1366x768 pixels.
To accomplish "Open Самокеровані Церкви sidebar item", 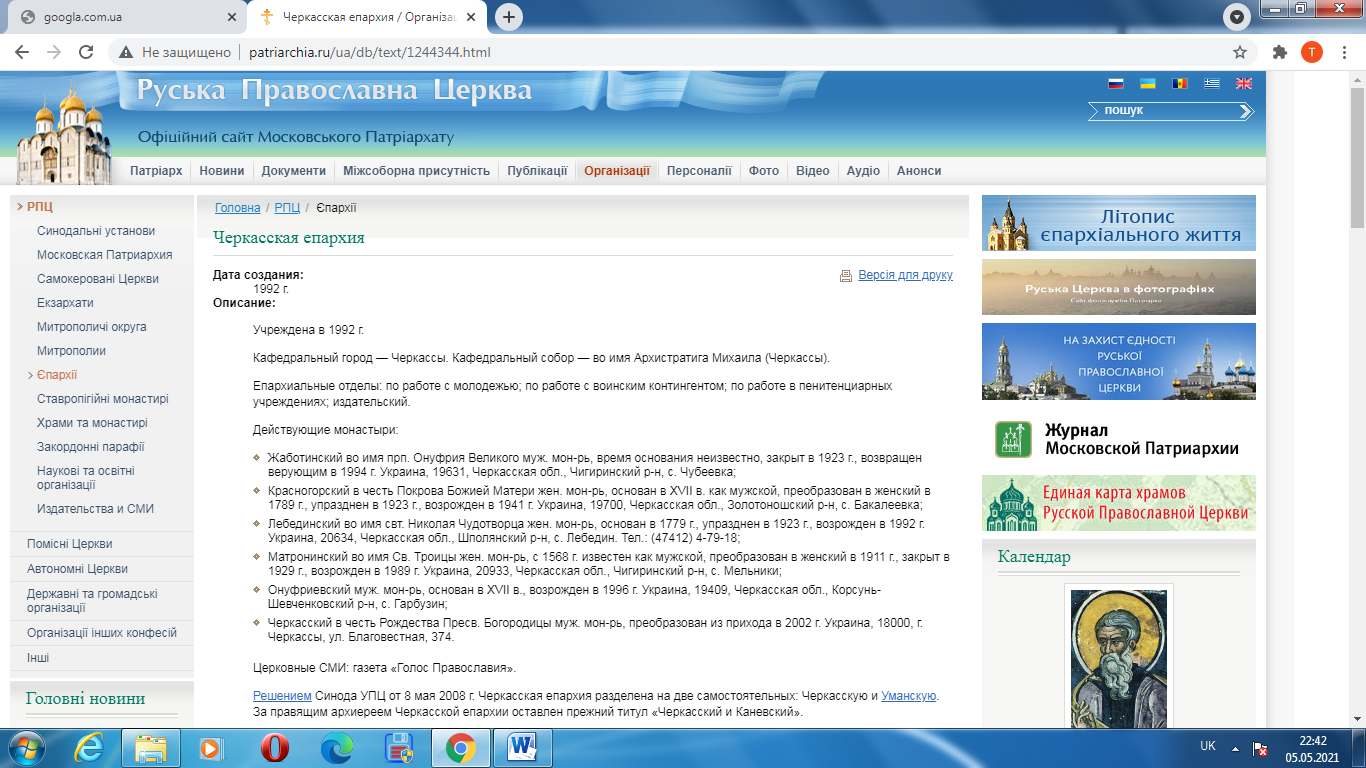I will coord(98,279).
